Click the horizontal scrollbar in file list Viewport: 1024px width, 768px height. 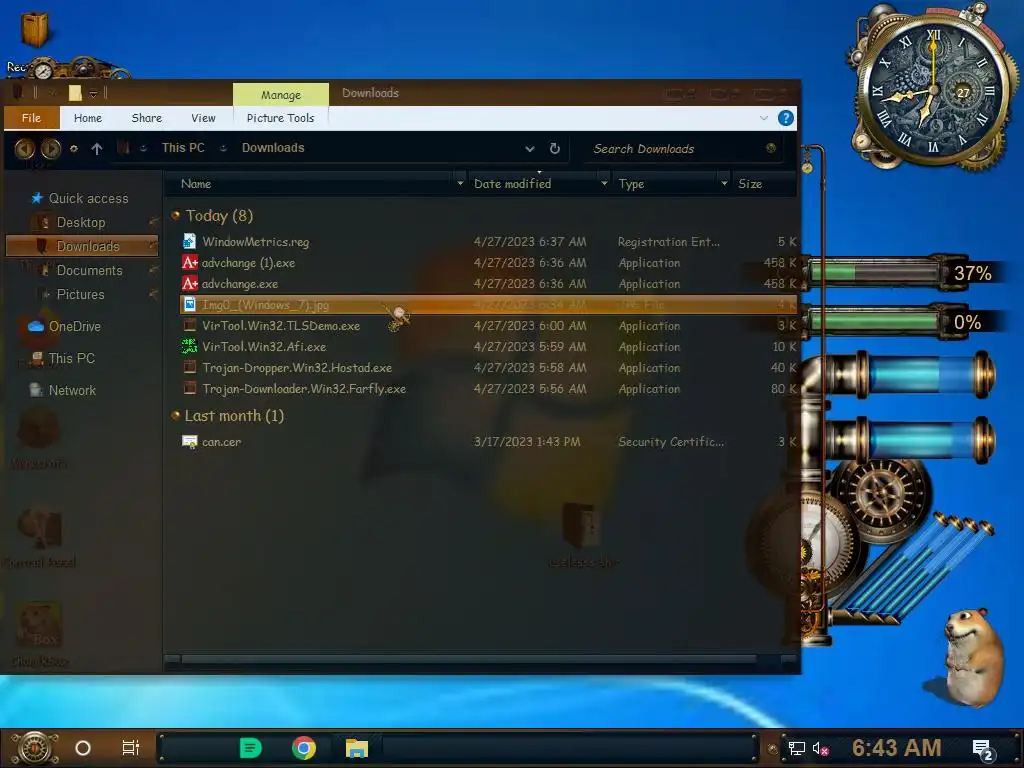(468, 659)
